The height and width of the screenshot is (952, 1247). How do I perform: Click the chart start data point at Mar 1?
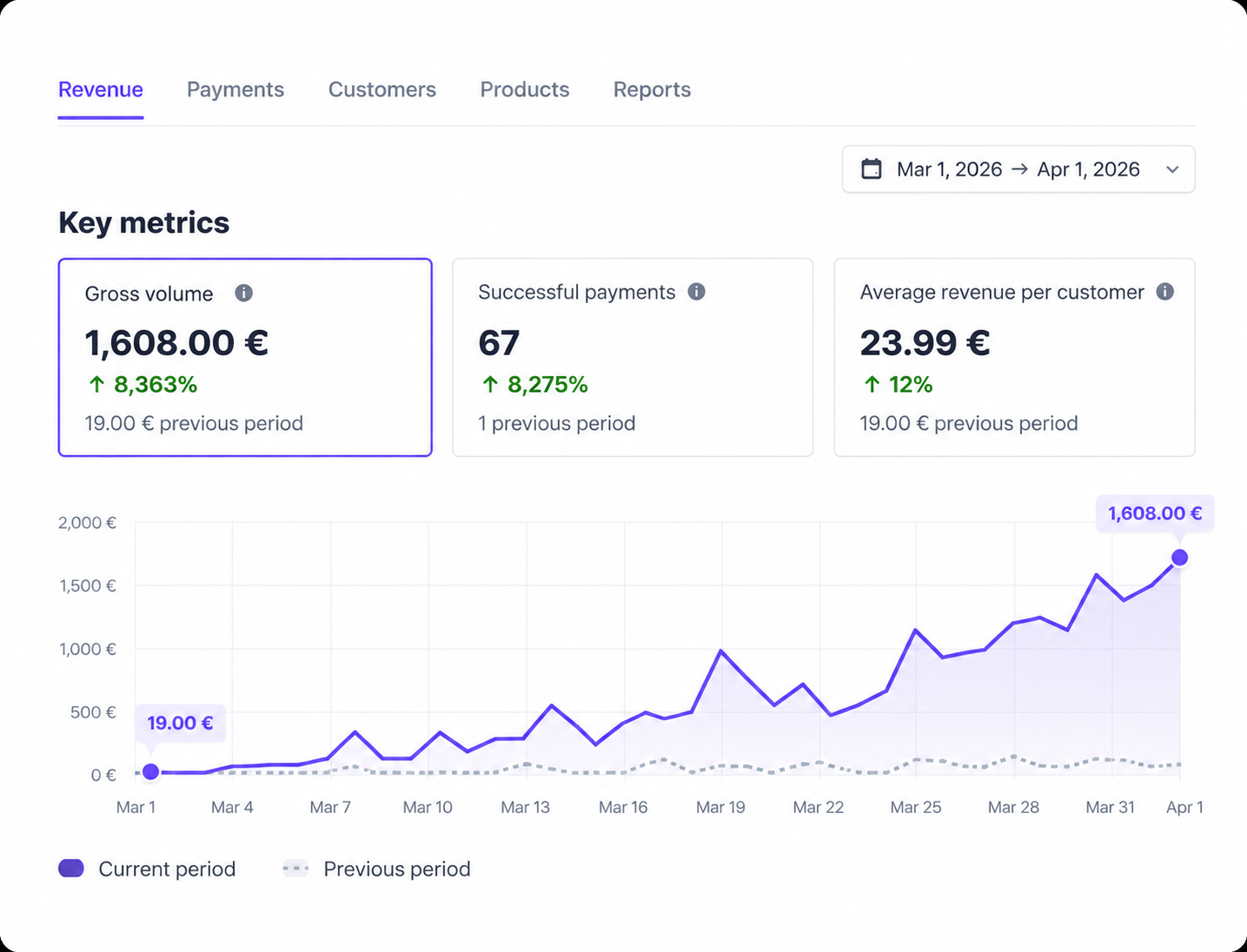pyautogui.click(x=150, y=771)
